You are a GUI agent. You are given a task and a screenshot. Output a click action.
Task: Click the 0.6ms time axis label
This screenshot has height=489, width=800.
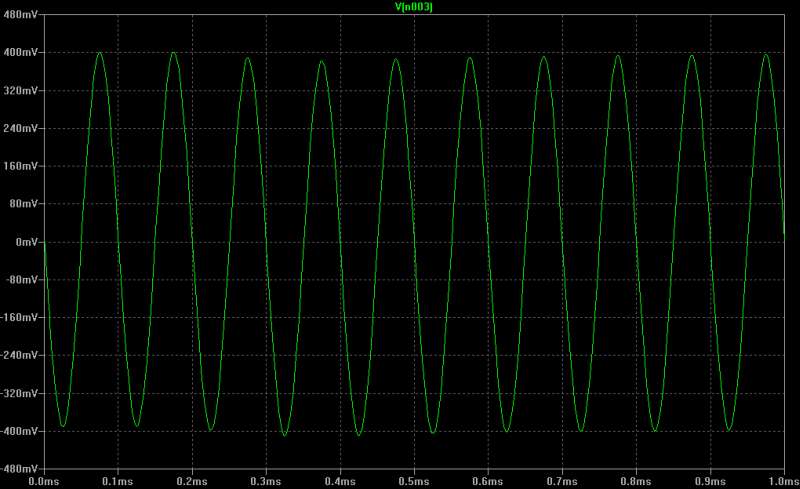[488, 481]
